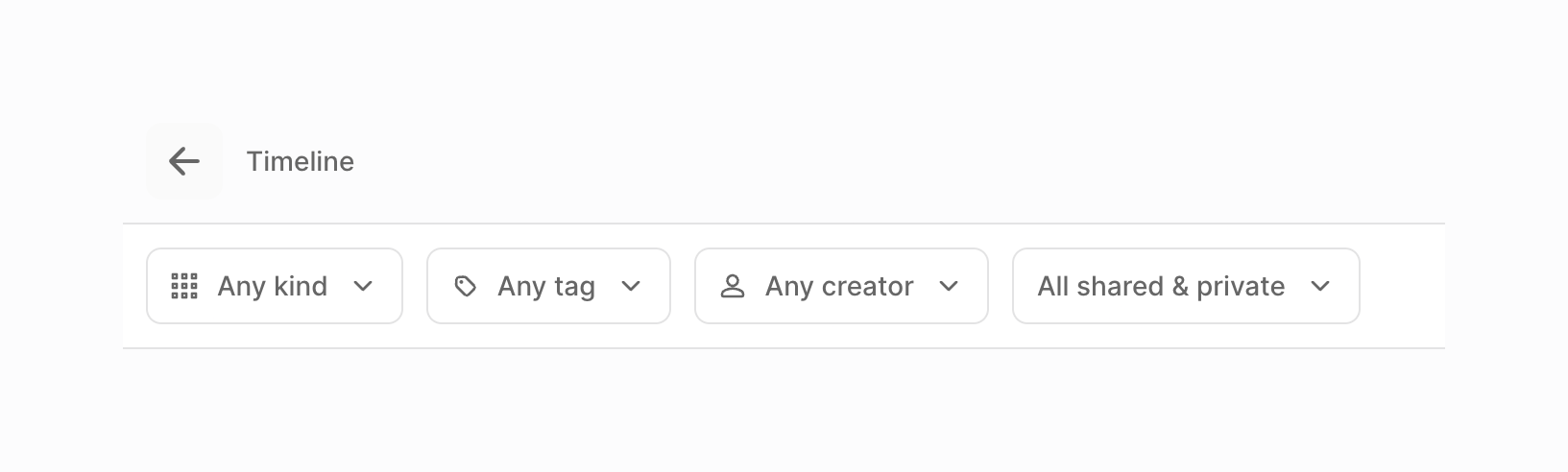Screen dimensions: 1568x472
Task: Click the tag icon in Any tag
Action: [466, 286]
